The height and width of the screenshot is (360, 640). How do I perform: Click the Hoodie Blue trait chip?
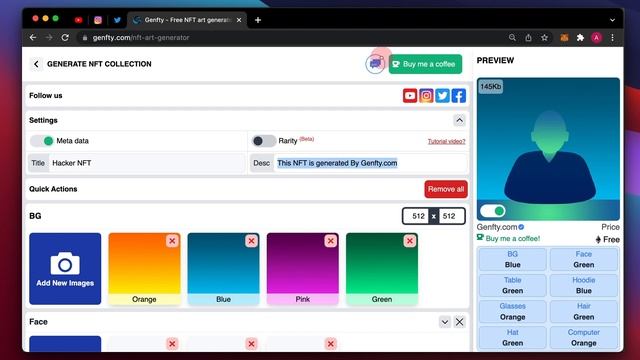click(584, 285)
